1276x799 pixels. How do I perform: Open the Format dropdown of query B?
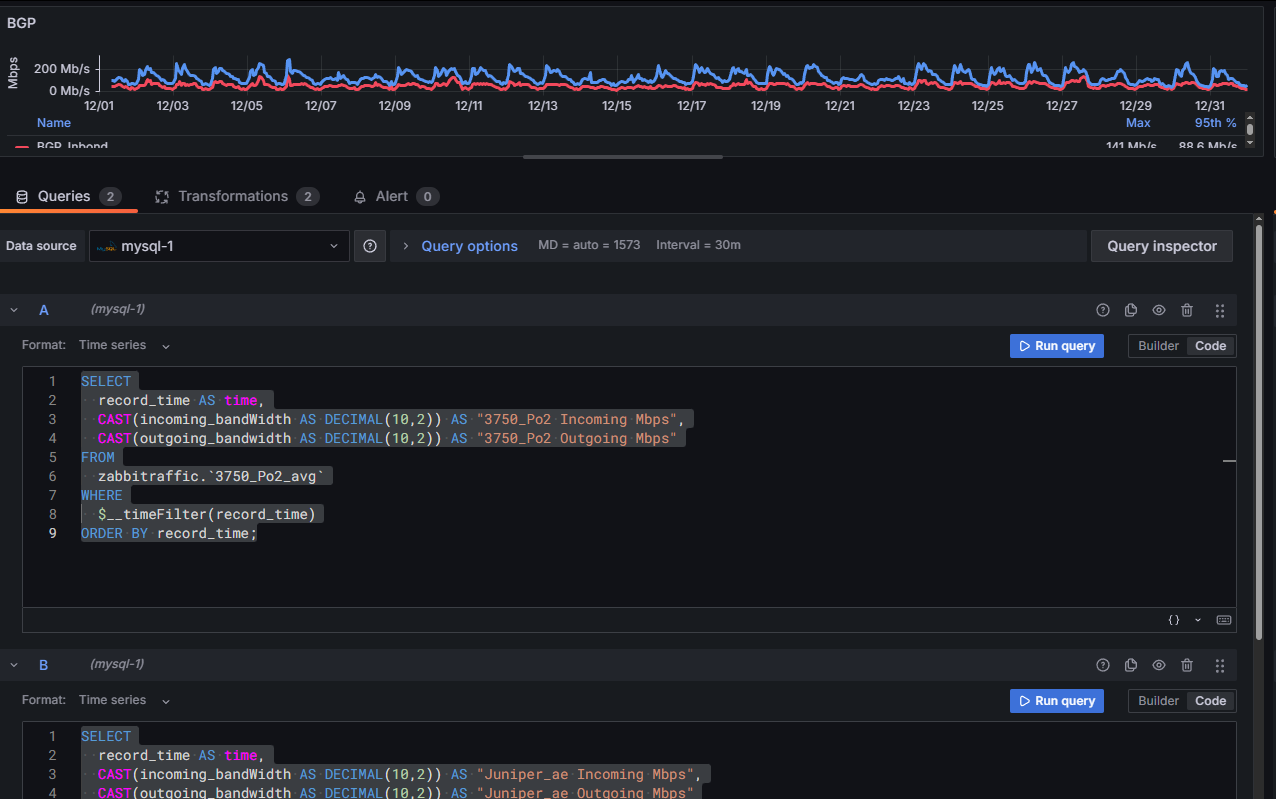[124, 700]
